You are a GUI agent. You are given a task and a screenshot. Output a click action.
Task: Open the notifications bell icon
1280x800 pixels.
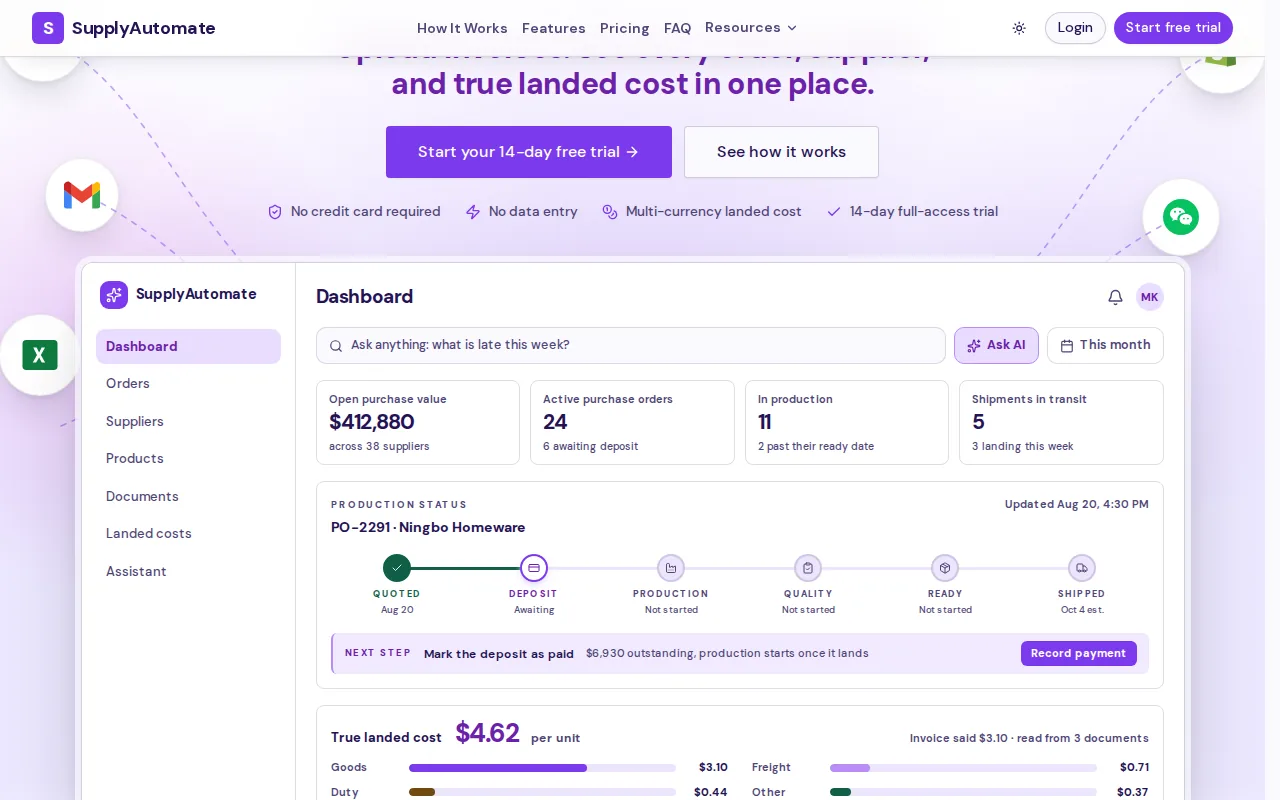tap(1115, 297)
